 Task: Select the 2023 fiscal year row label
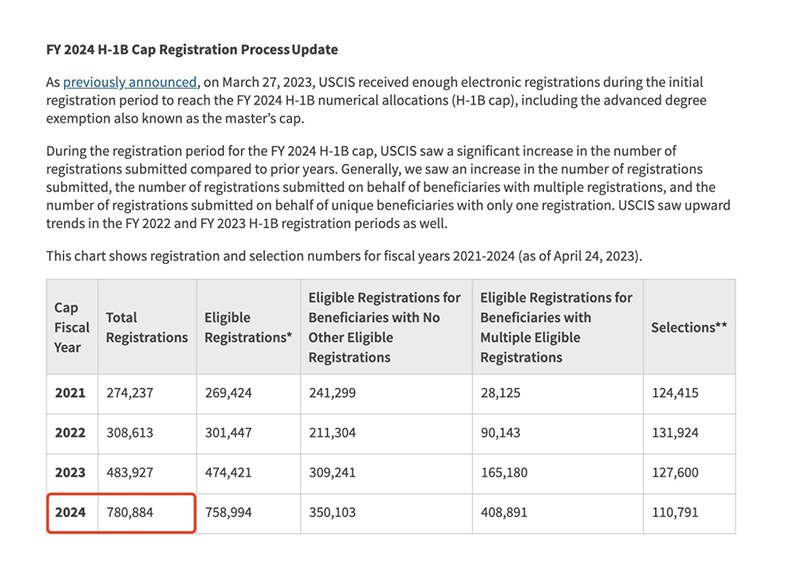tap(70, 472)
